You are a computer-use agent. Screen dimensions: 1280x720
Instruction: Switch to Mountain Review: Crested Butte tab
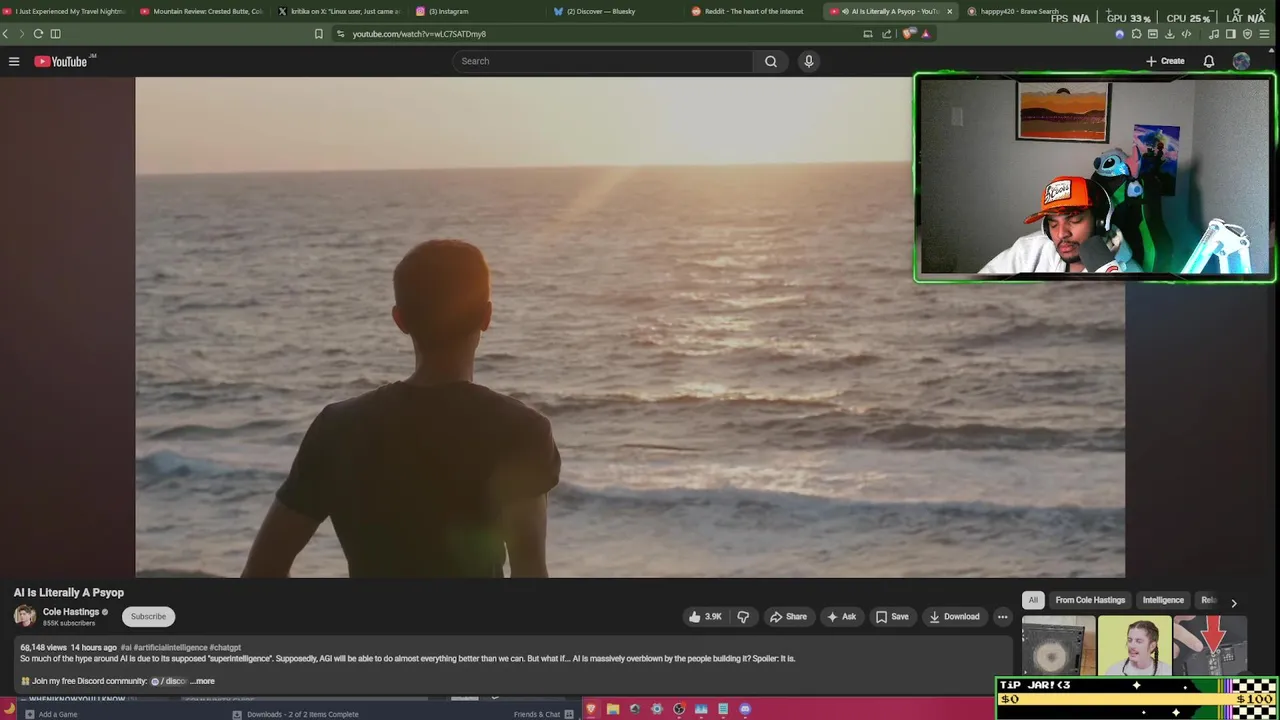(200, 11)
